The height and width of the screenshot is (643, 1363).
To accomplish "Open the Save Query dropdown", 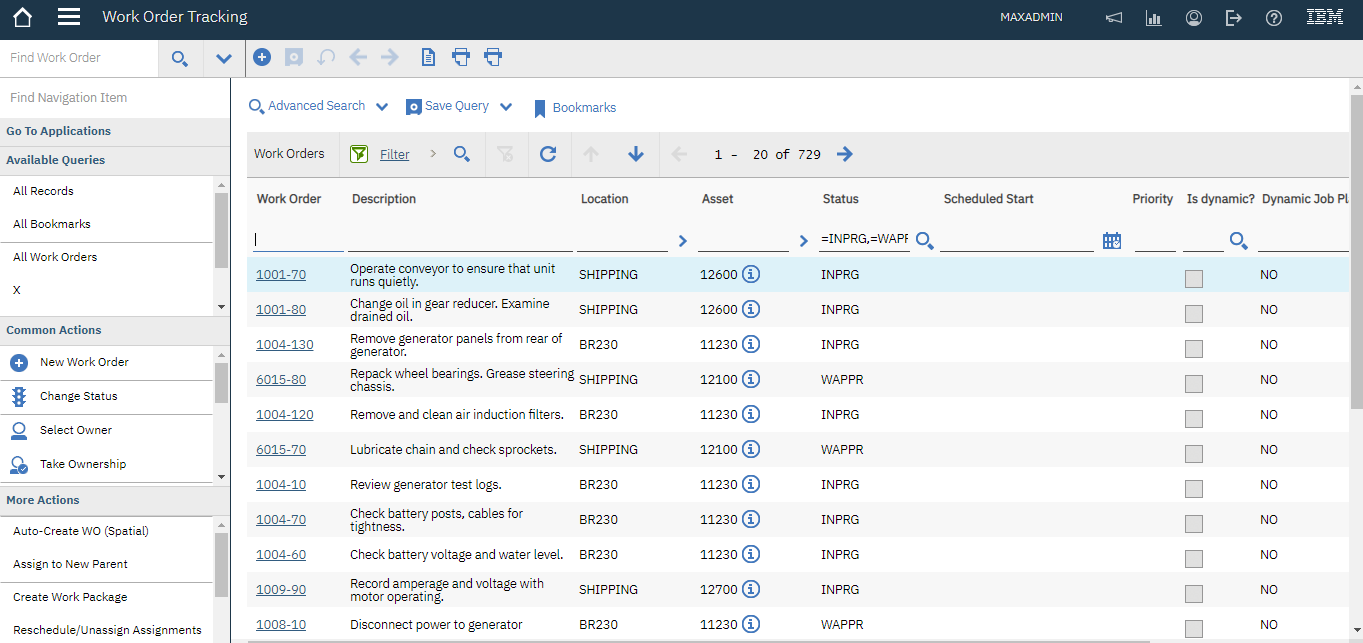I will [507, 105].
